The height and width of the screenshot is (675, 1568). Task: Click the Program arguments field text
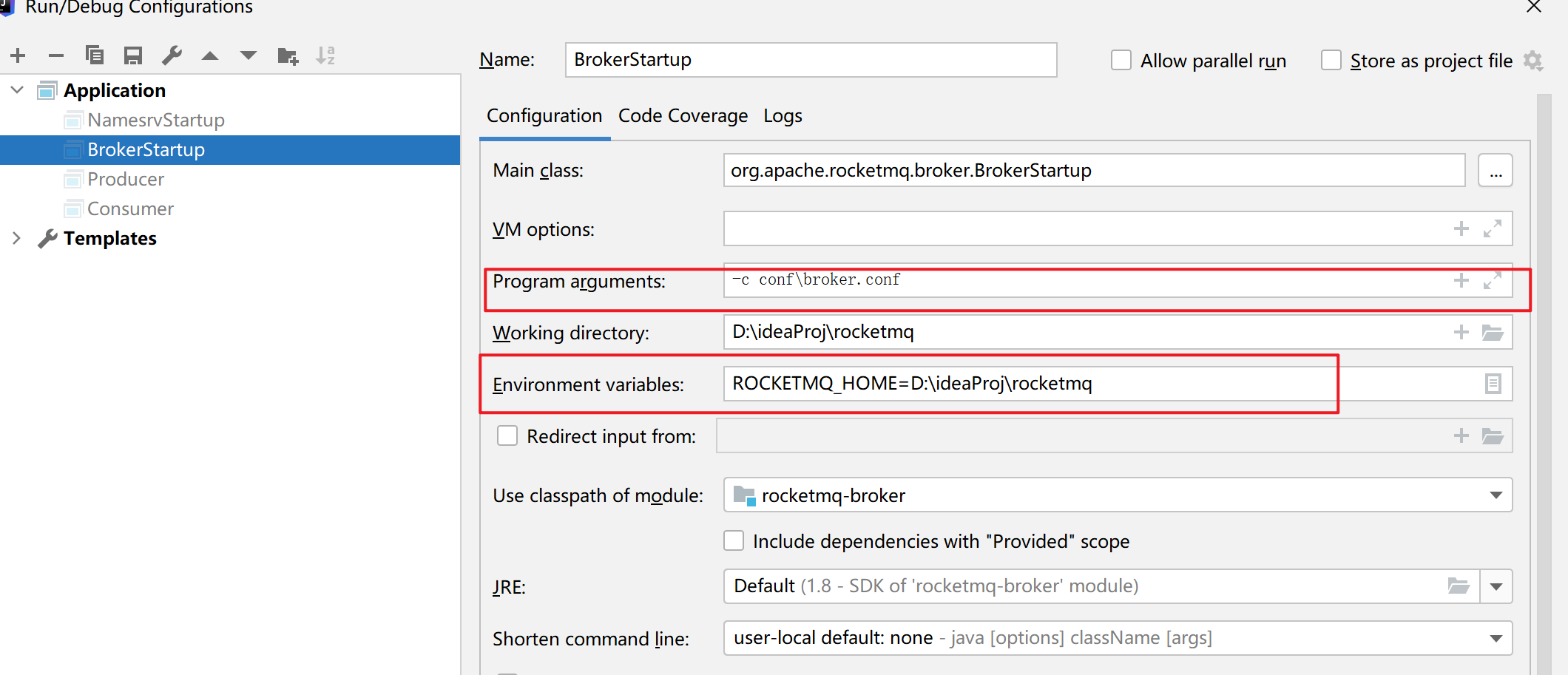pyautogui.click(x=816, y=279)
